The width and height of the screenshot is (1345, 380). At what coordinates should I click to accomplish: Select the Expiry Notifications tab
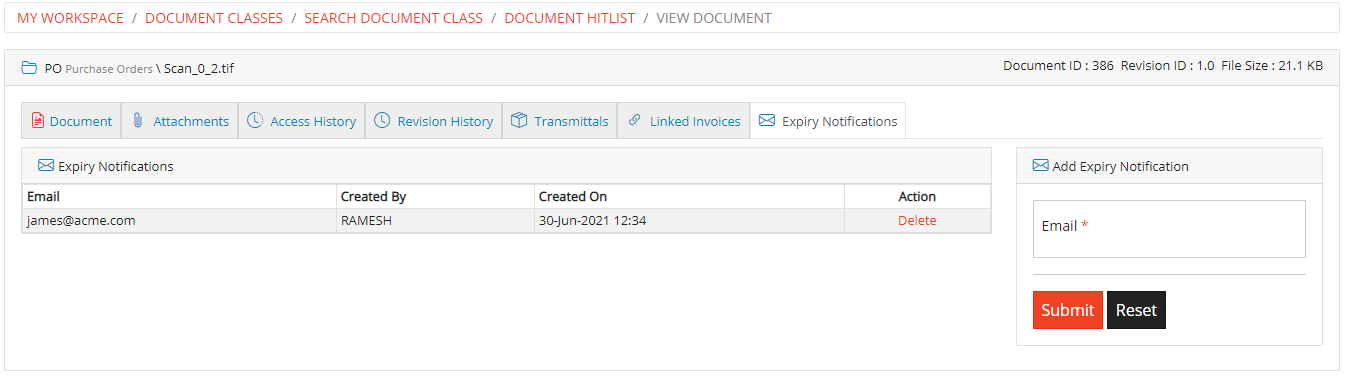(828, 121)
